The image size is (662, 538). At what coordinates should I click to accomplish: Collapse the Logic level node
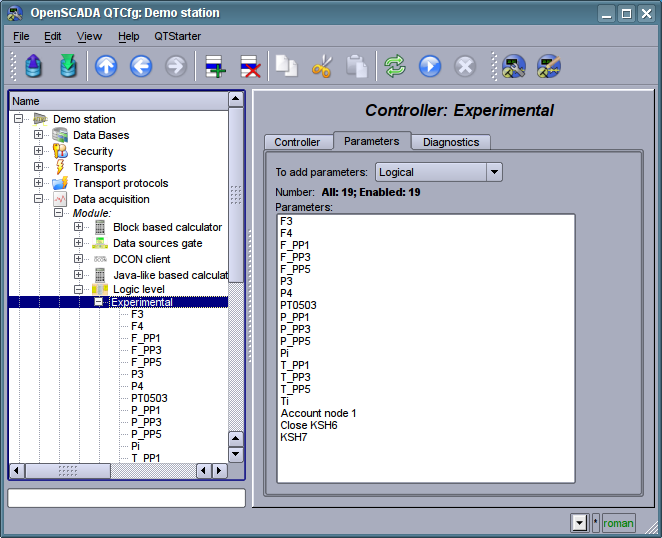tap(78, 289)
